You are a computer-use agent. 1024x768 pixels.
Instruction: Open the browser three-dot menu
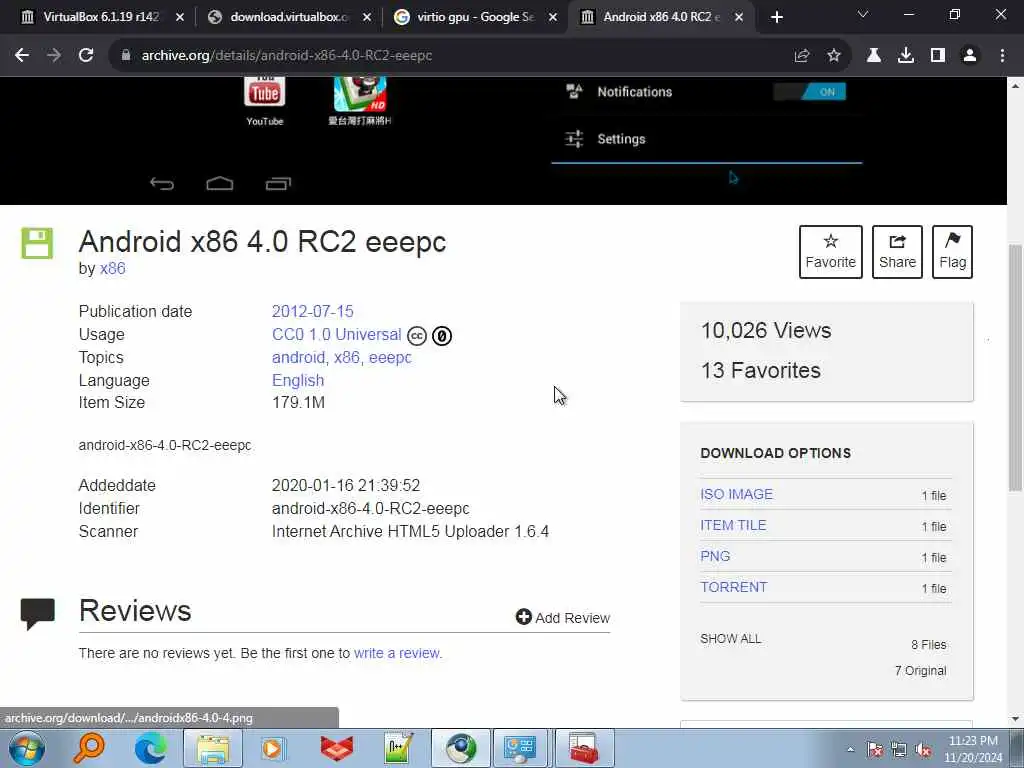click(1002, 56)
